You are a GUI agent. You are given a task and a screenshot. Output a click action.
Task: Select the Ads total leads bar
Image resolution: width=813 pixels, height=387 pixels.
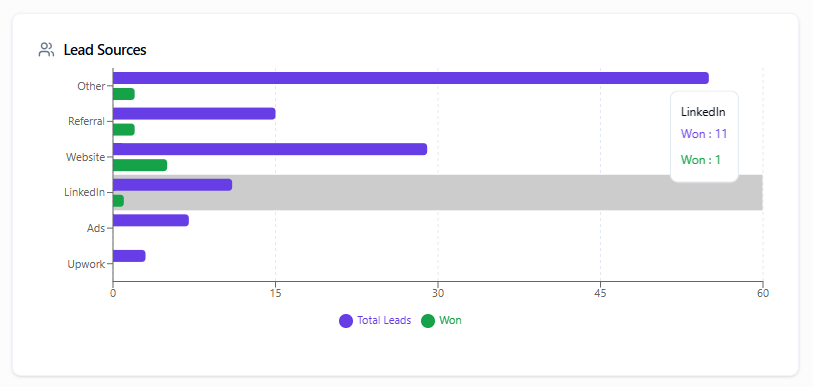point(151,220)
